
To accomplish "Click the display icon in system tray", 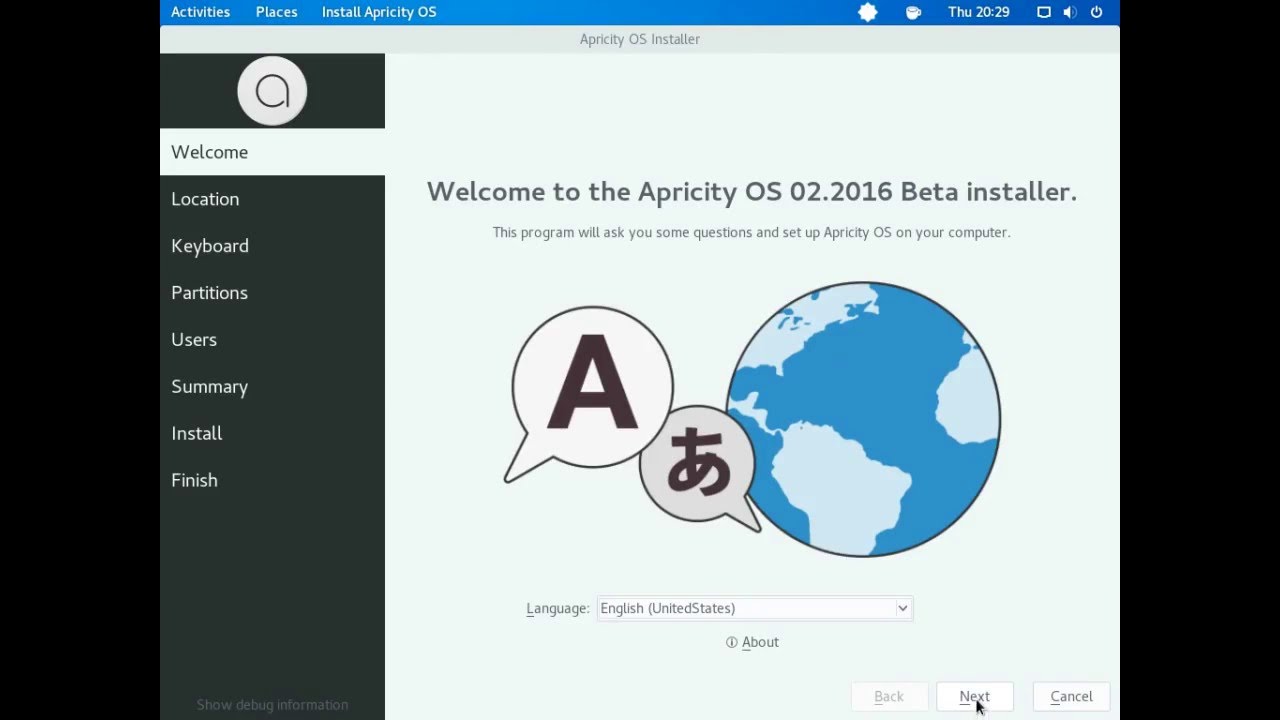I will (1044, 12).
